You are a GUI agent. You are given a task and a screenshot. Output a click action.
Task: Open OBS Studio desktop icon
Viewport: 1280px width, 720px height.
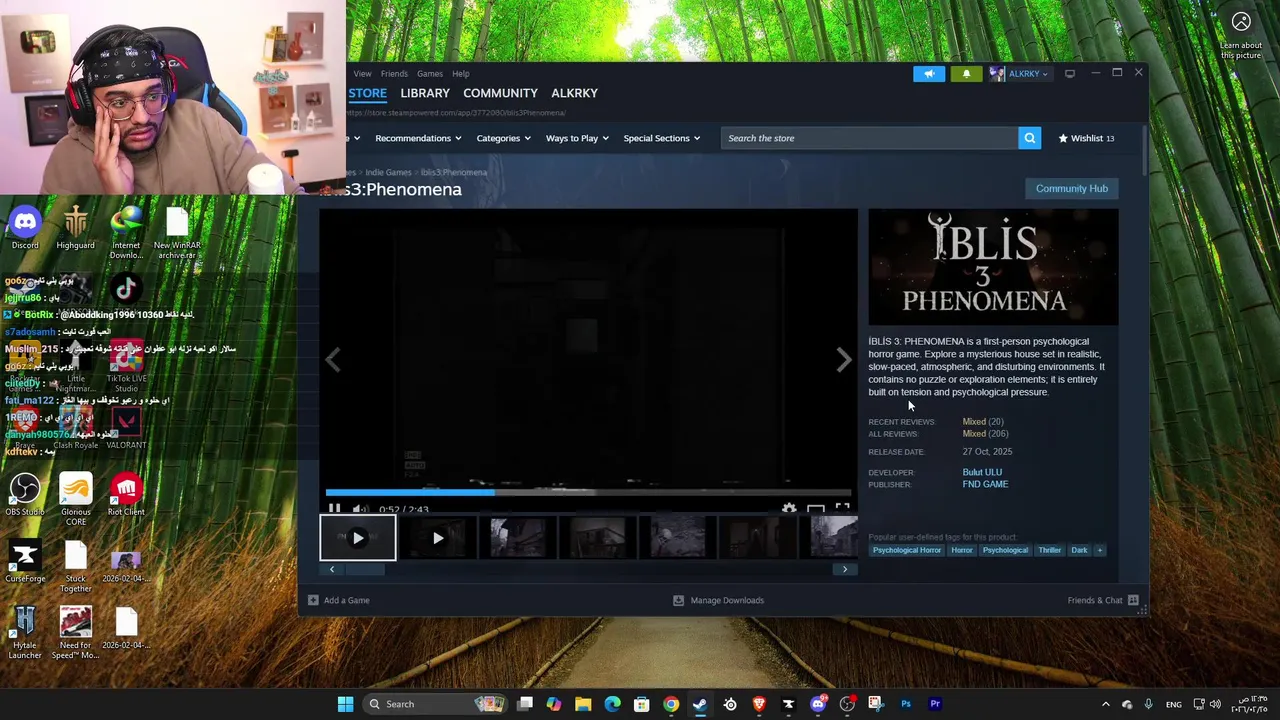25,494
